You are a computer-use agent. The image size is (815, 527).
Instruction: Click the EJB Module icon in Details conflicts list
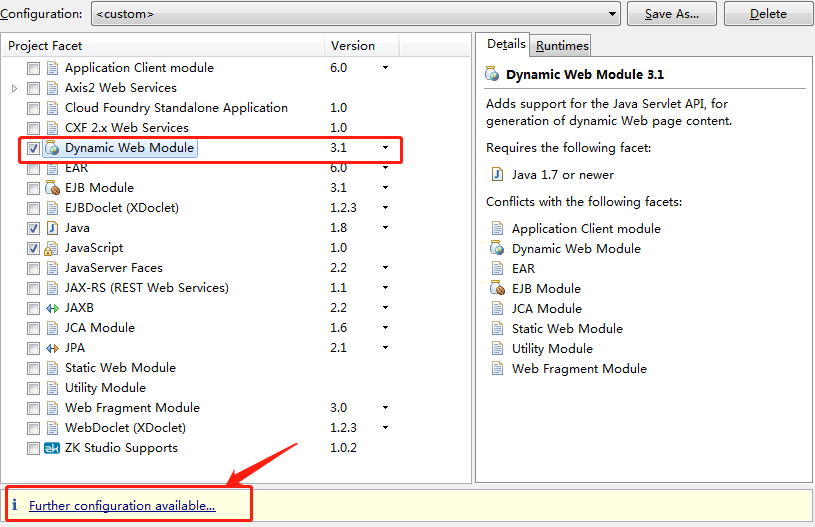click(497, 288)
